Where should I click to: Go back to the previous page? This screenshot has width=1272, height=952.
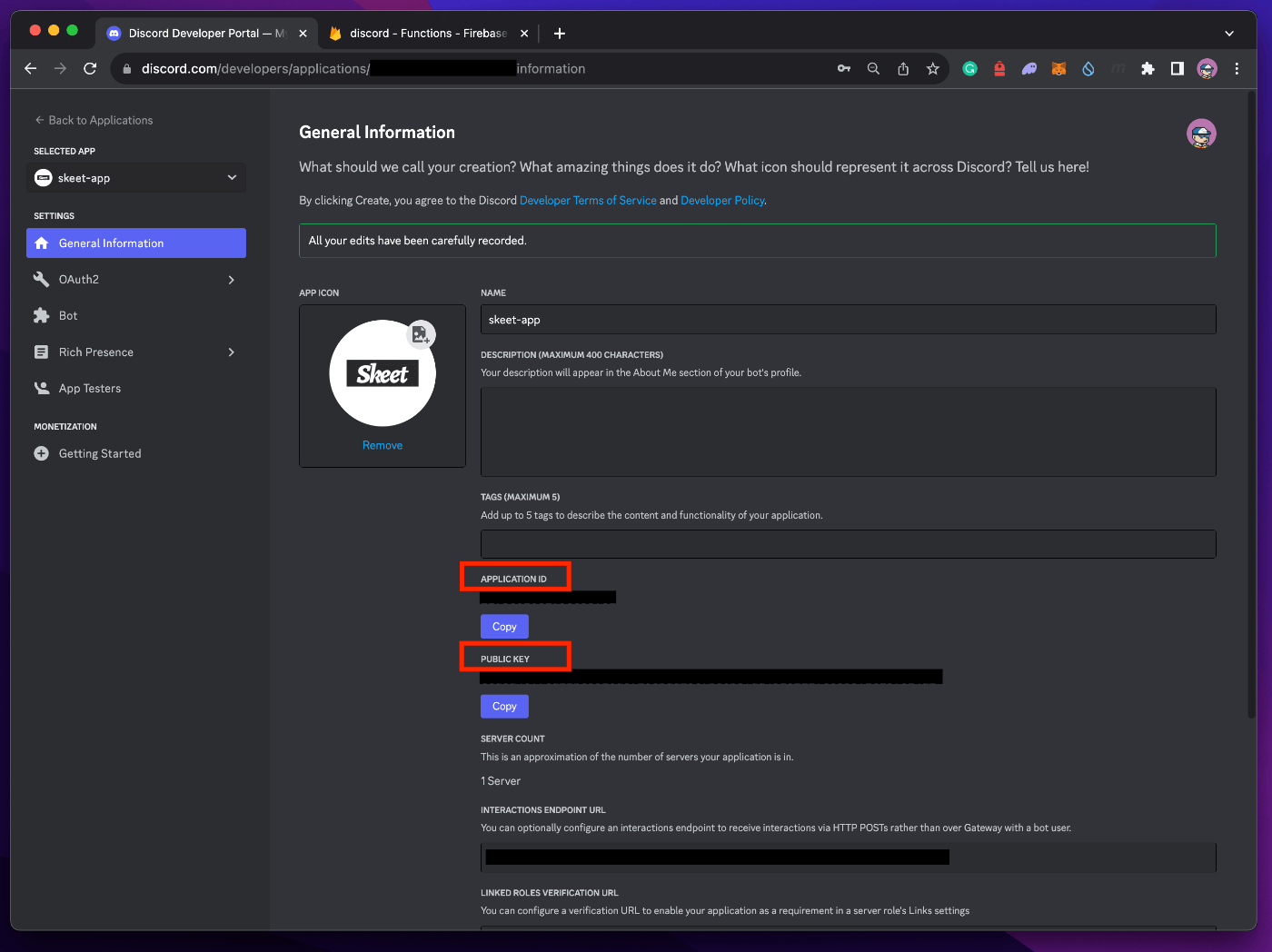coord(31,69)
